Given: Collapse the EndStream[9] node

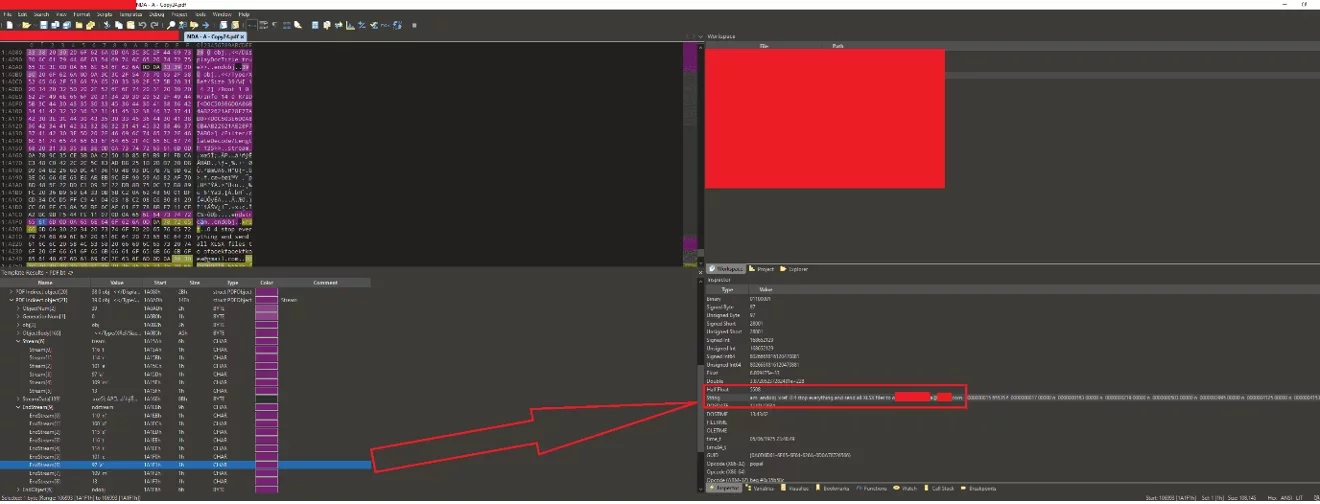Looking at the screenshot, I should pos(18,407).
